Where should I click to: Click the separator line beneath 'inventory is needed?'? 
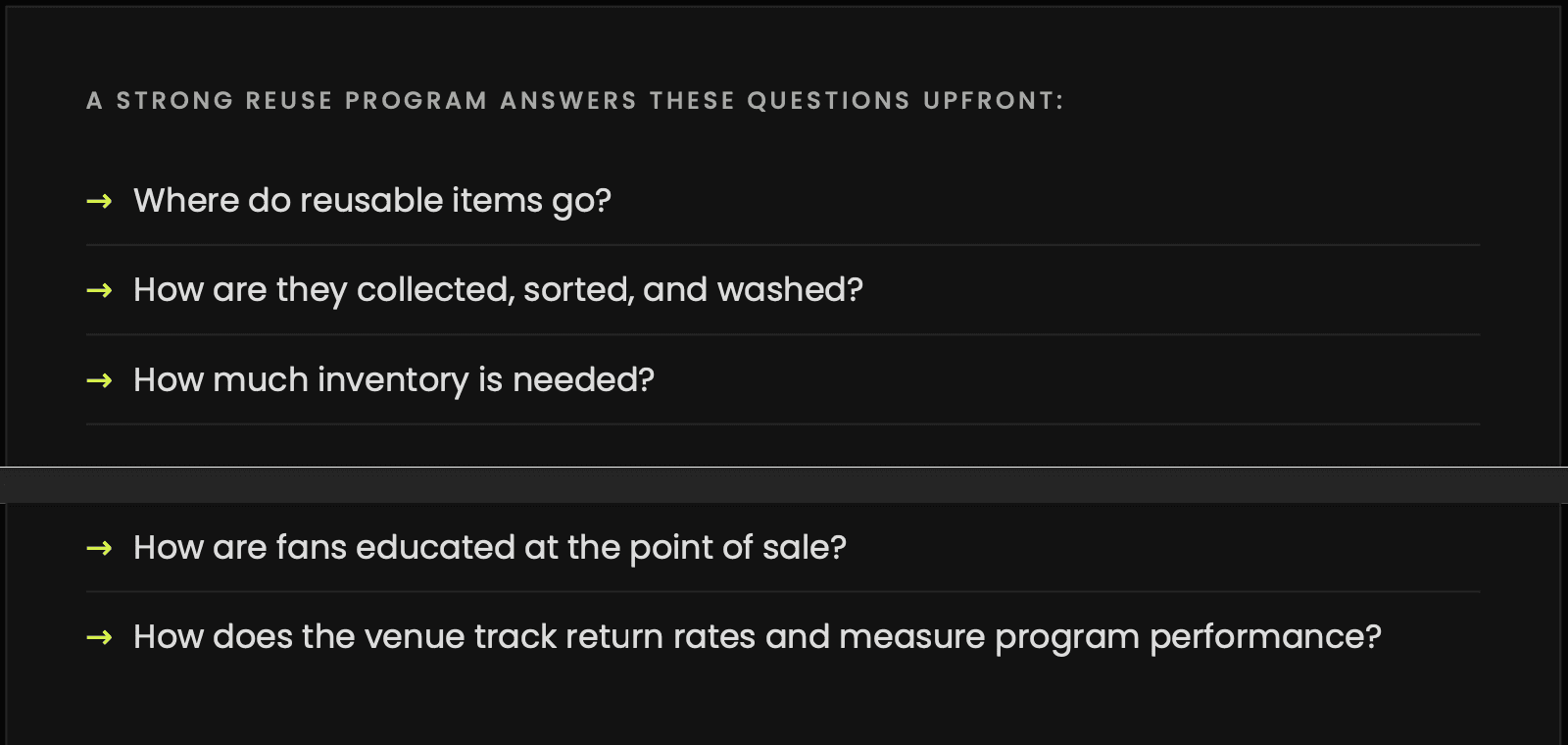coord(783,423)
